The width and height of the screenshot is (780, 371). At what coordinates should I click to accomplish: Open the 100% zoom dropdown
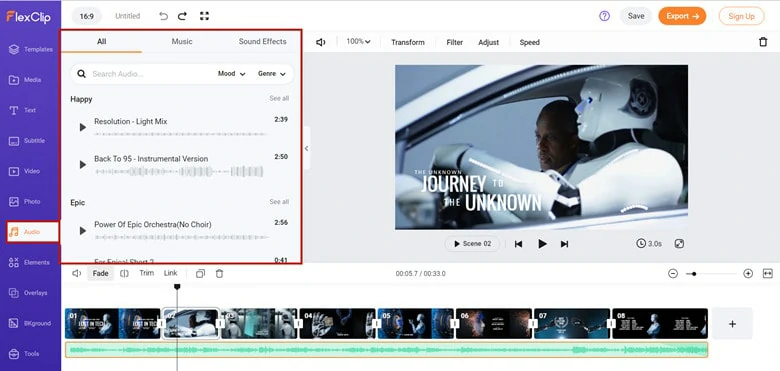[358, 42]
